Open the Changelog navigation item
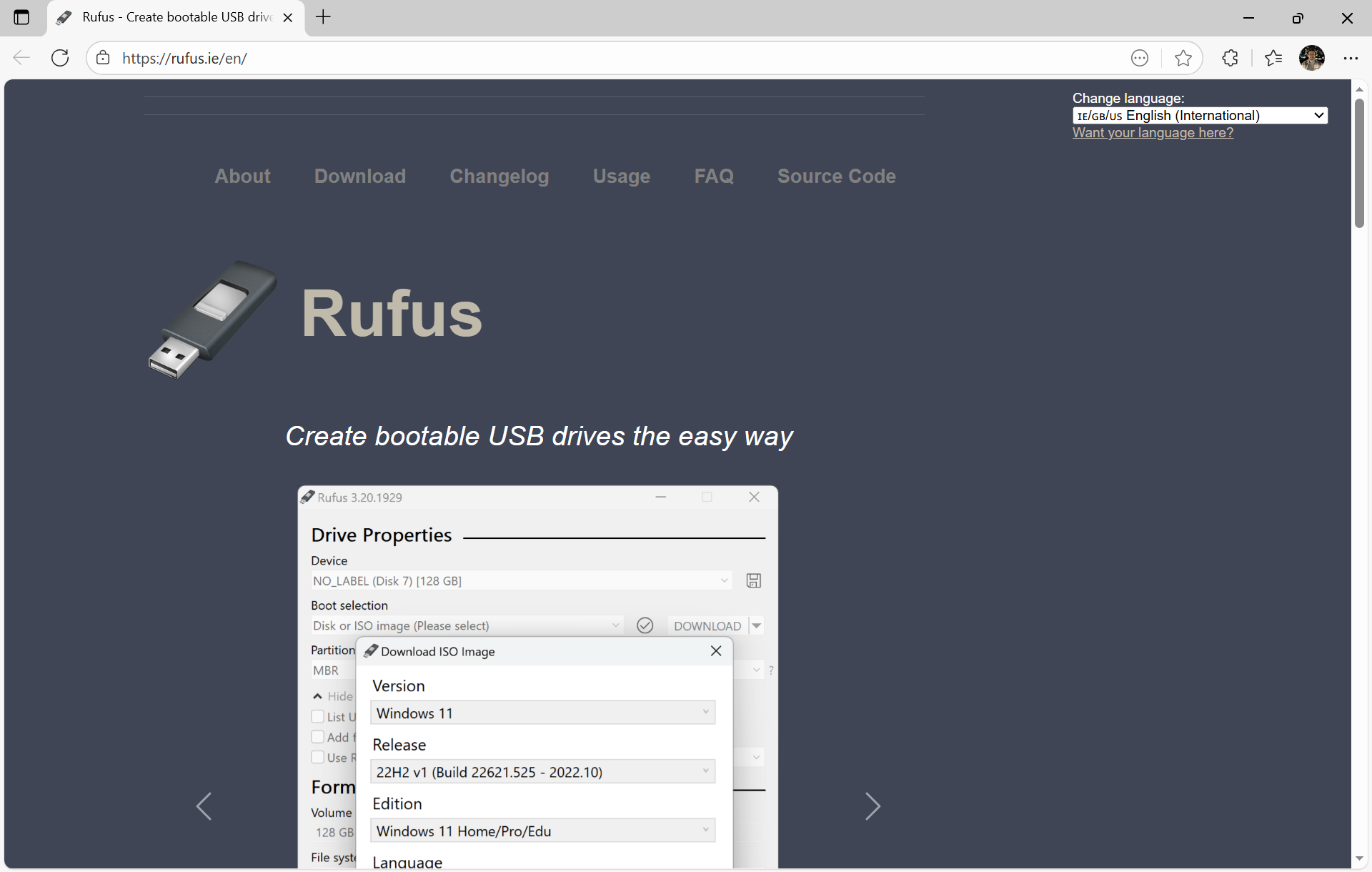The height and width of the screenshot is (872, 1372). (x=499, y=176)
